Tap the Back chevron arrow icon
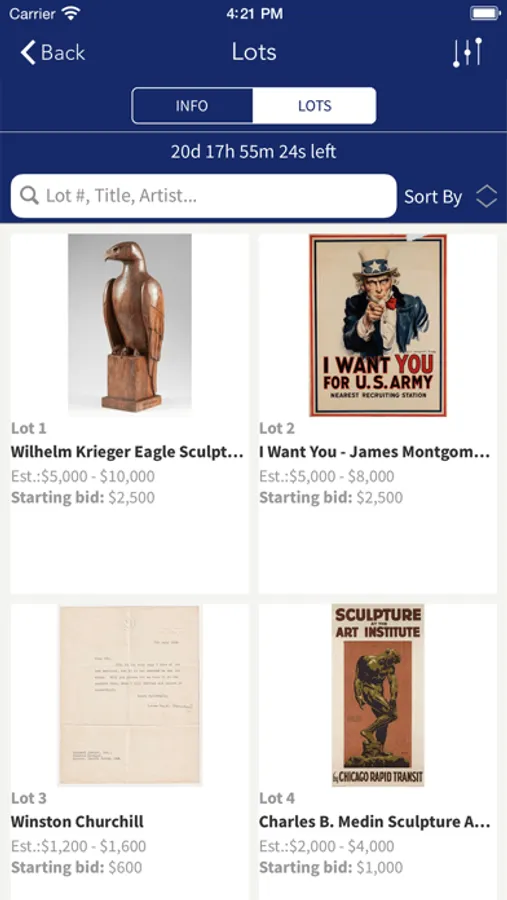This screenshot has width=507, height=900. coord(28,52)
